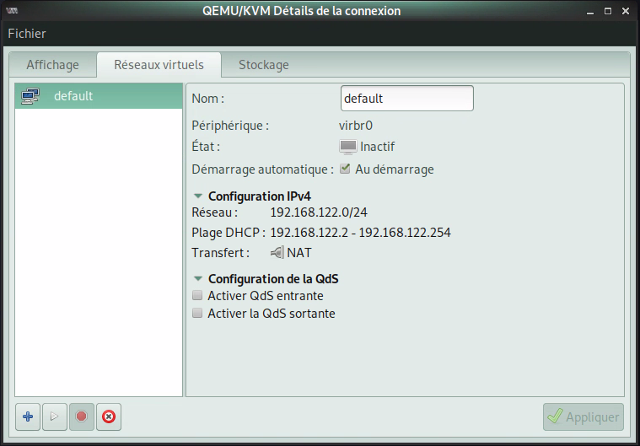The width and height of the screenshot is (640, 446).
Task: Click the virbr0 device value
Action: coord(356,125)
